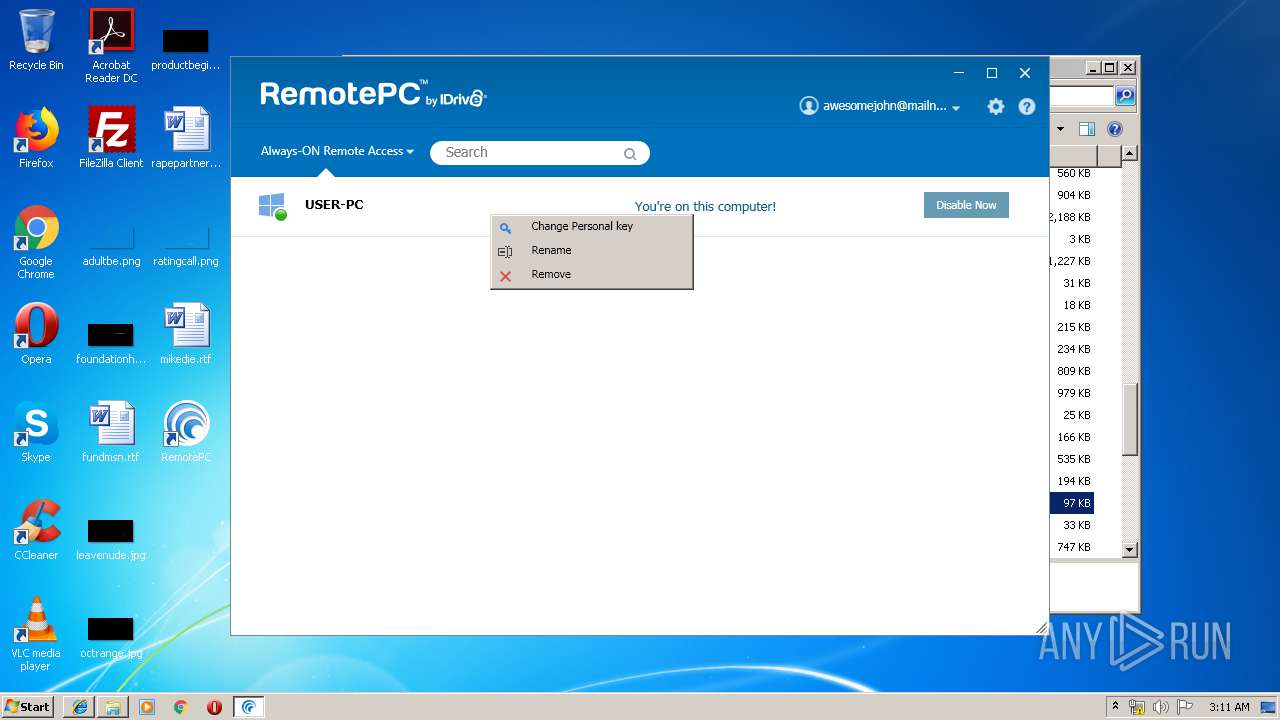Open Opera desktop shortcut

(36, 334)
